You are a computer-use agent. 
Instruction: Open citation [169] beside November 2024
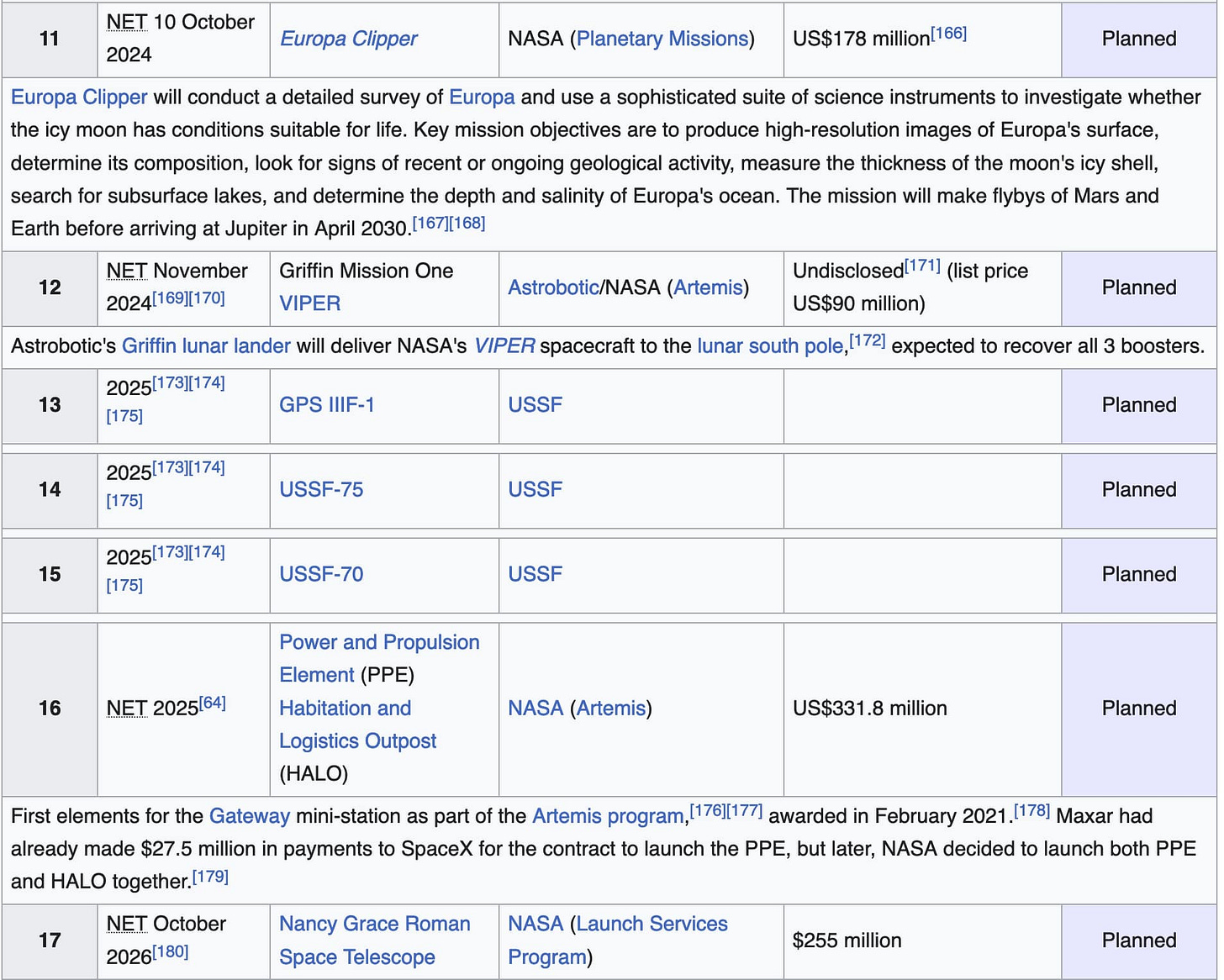point(170,298)
